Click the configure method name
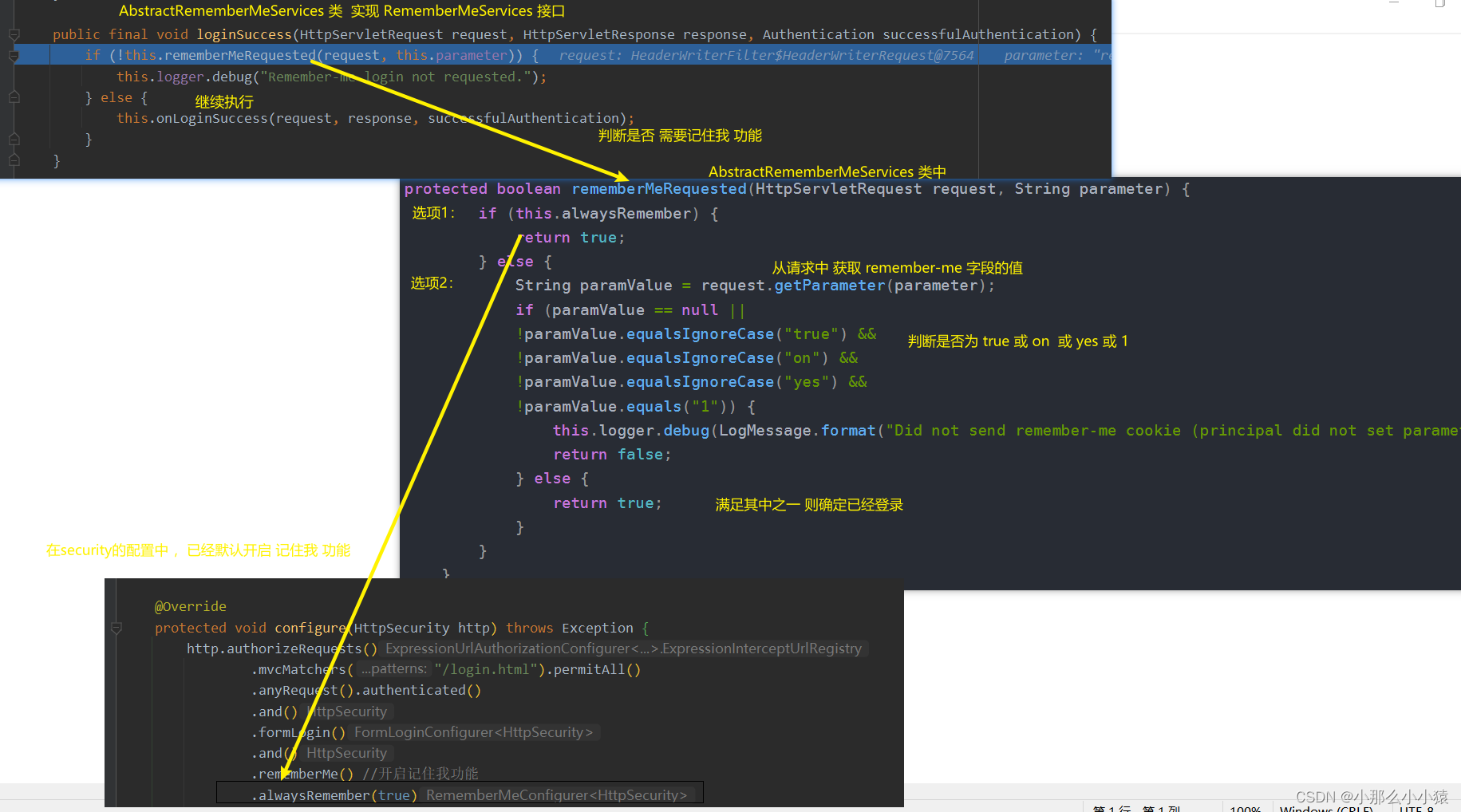This screenshot has width=1461, height=812. point(310,628)
